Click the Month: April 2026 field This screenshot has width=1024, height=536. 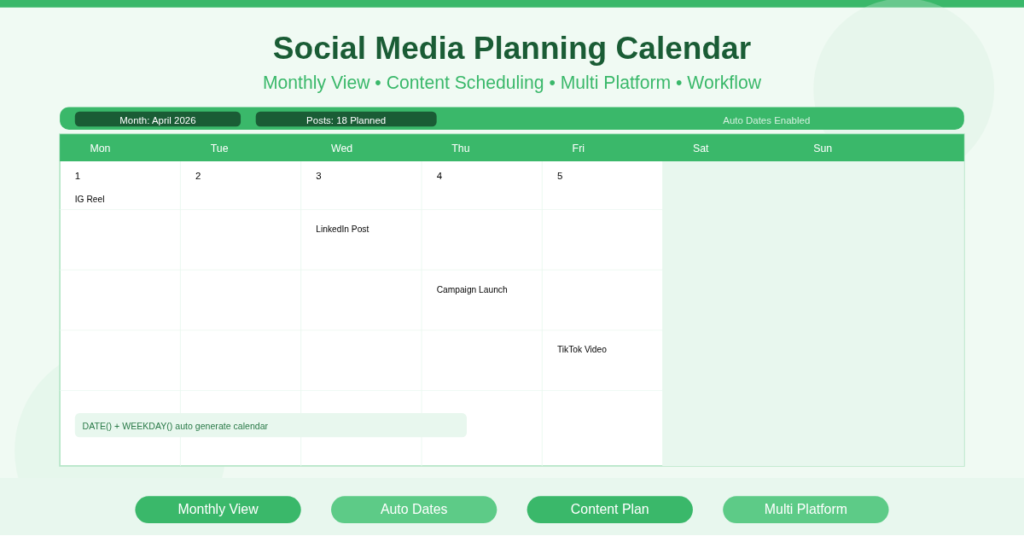pyautogui.click(x=158, y=120)
